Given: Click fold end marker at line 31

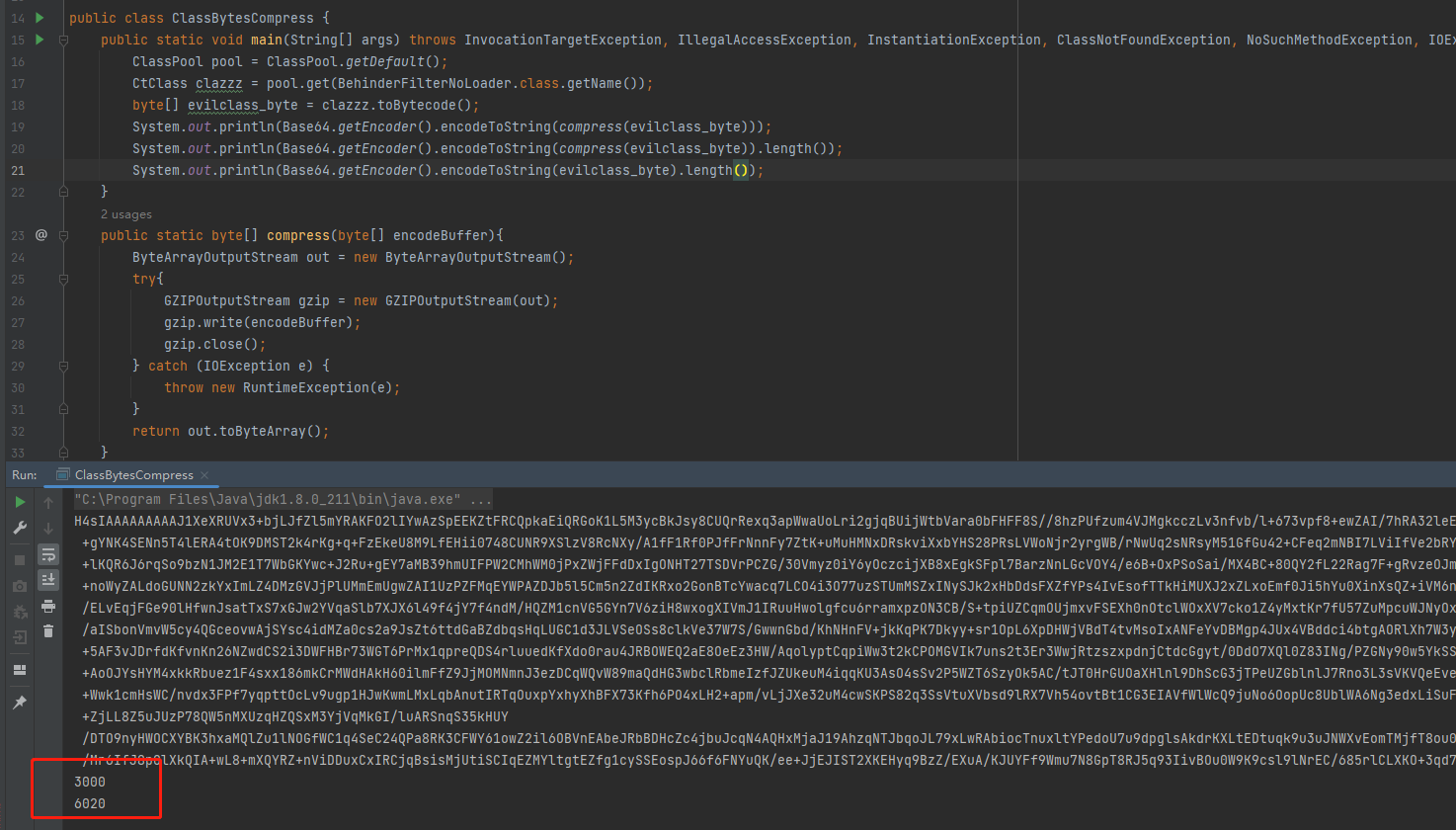Looking at the screenshot, I should point(63,409).
